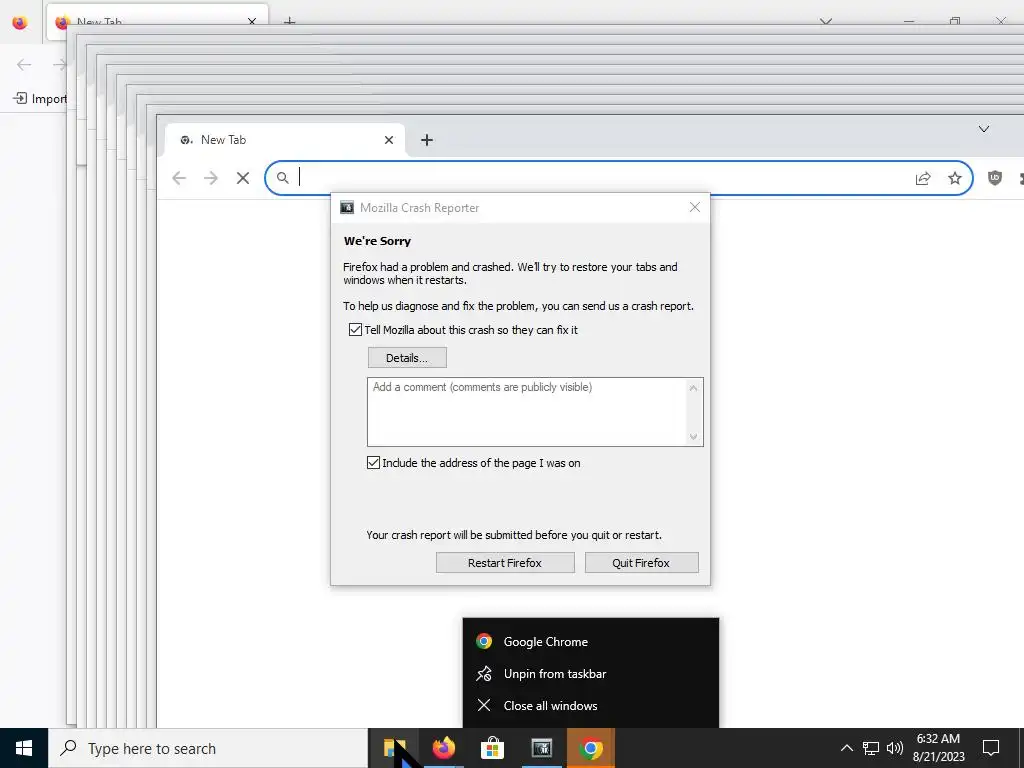The image size is (1024, 768).
Task: Choose 'Unpin from taskbar' option
Action: [x=590, y=673]
